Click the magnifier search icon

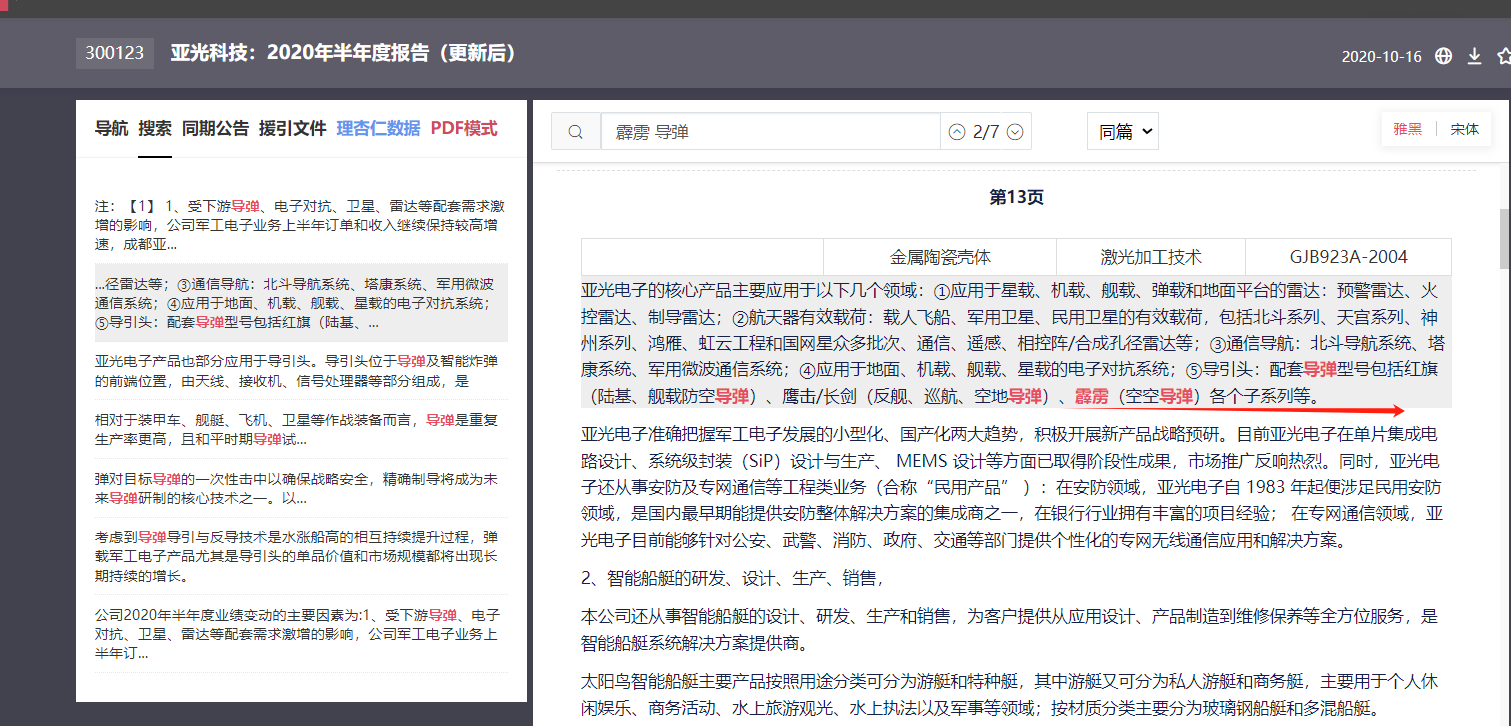click(575, 132)
